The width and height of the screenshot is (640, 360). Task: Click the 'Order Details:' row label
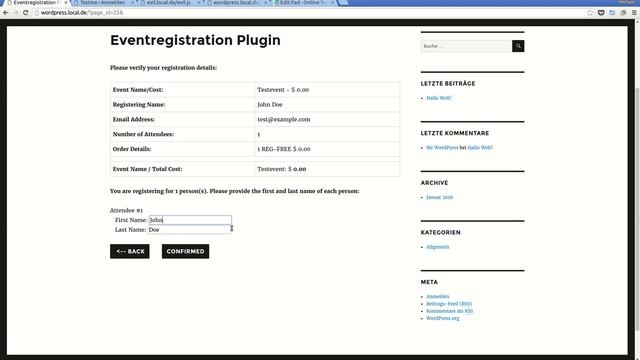132,149
